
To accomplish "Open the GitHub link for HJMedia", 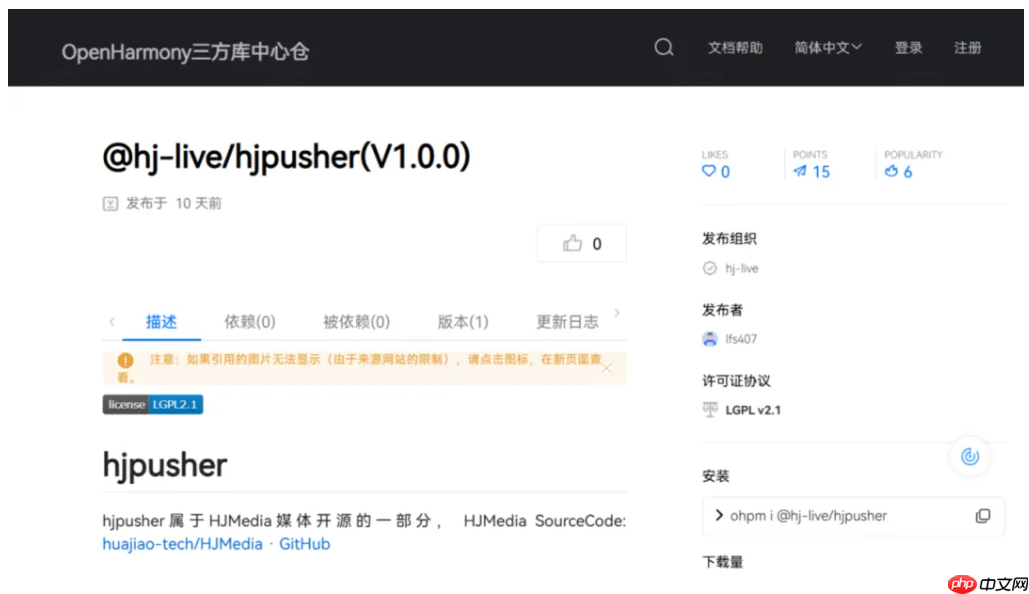I will click(x=304, y=543).
